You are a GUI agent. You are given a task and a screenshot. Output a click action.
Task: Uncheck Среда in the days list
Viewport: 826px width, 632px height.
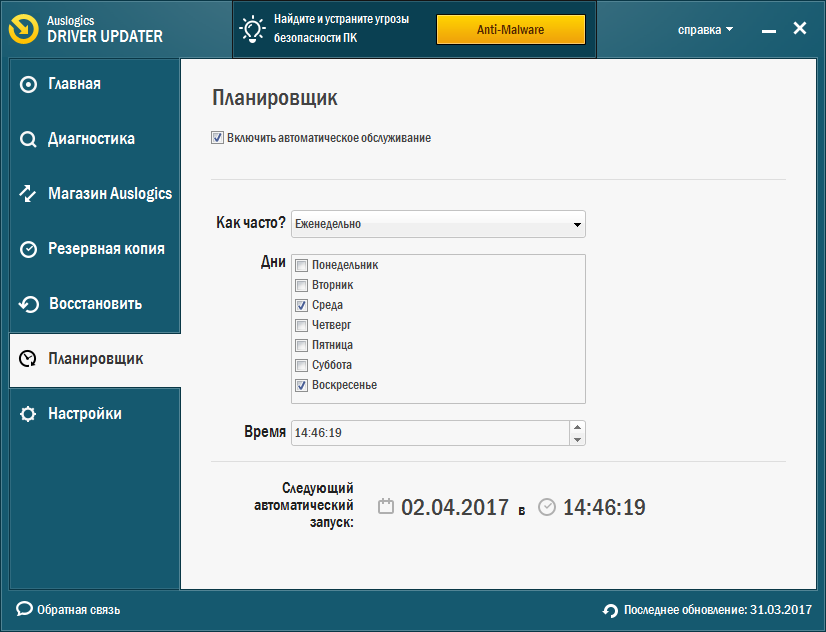point(301,304)
